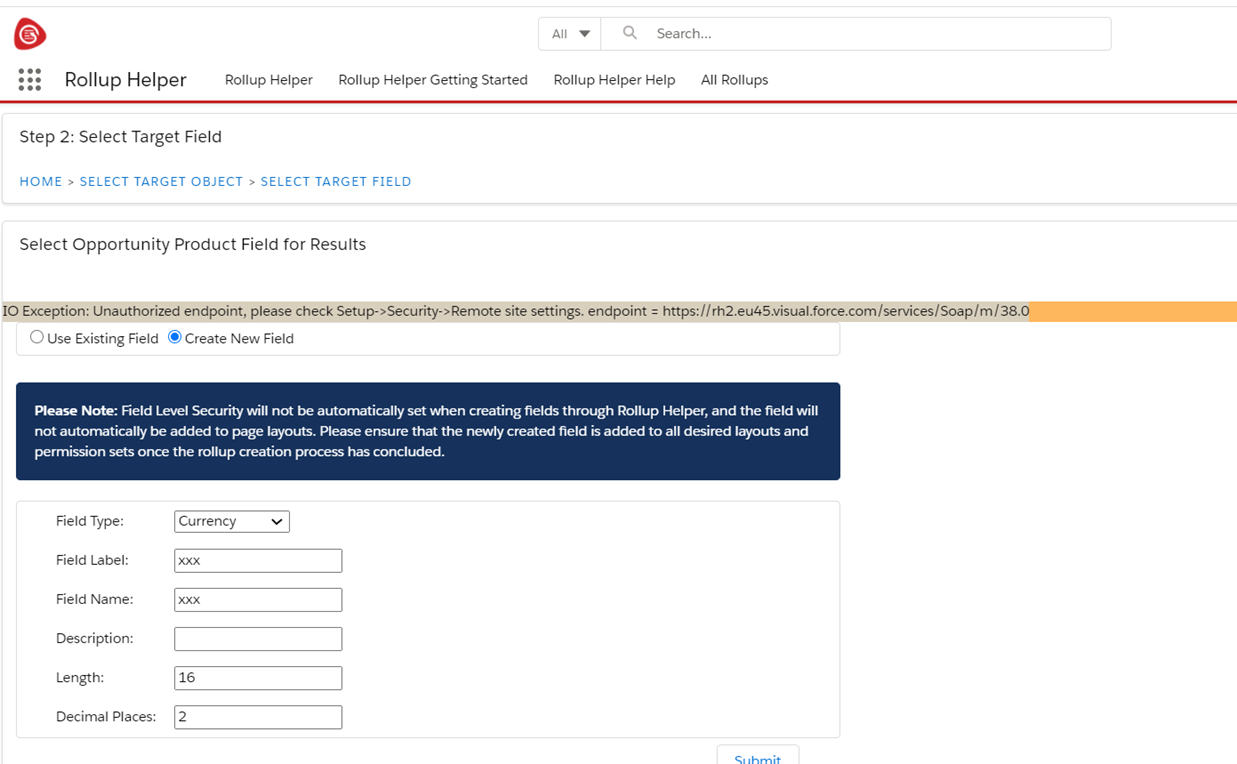Open "Rollup Helper Getting Started" tab
This screenshot has height=764, width=1237.
tap(432, 80)
